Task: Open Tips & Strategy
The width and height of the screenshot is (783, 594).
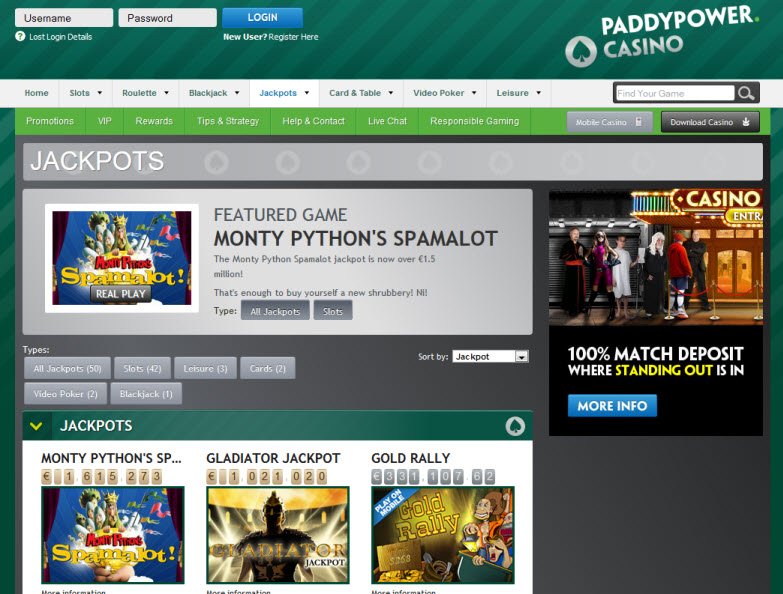Action: pyautogui.click(x=228, y=121)
